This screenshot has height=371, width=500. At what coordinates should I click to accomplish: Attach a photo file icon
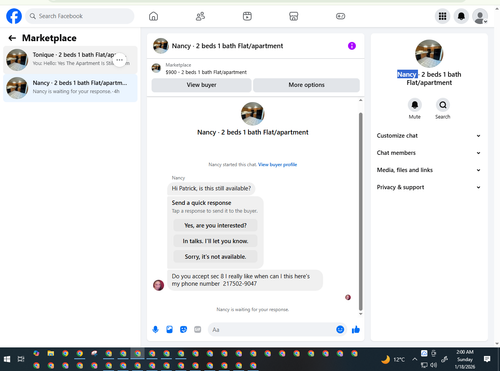coord(169,330)
